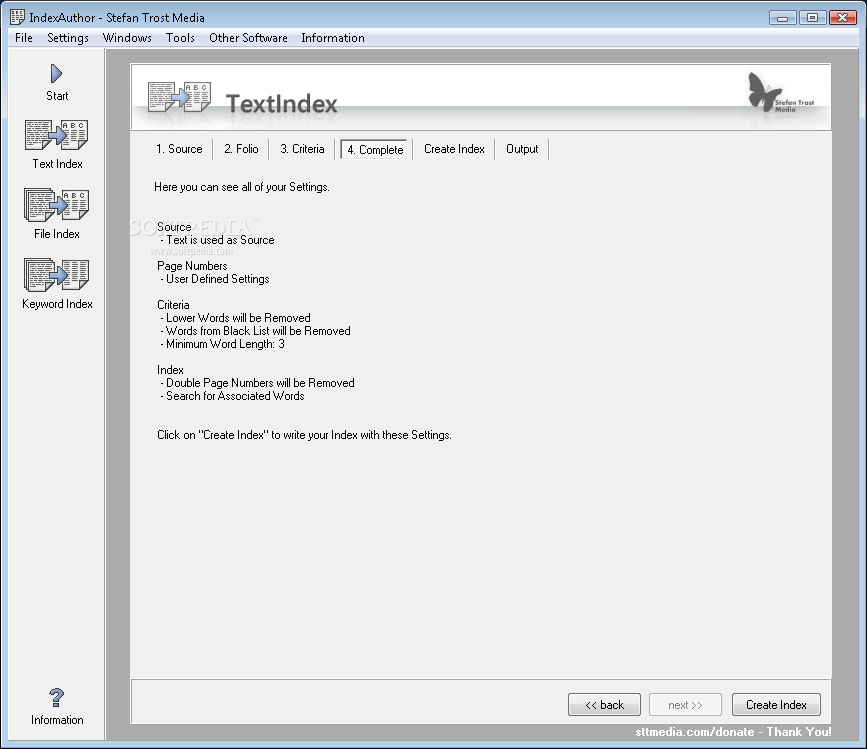Click the IndexAuthor title bar app icon
This screenshot has width=867, height=749.
17,17
